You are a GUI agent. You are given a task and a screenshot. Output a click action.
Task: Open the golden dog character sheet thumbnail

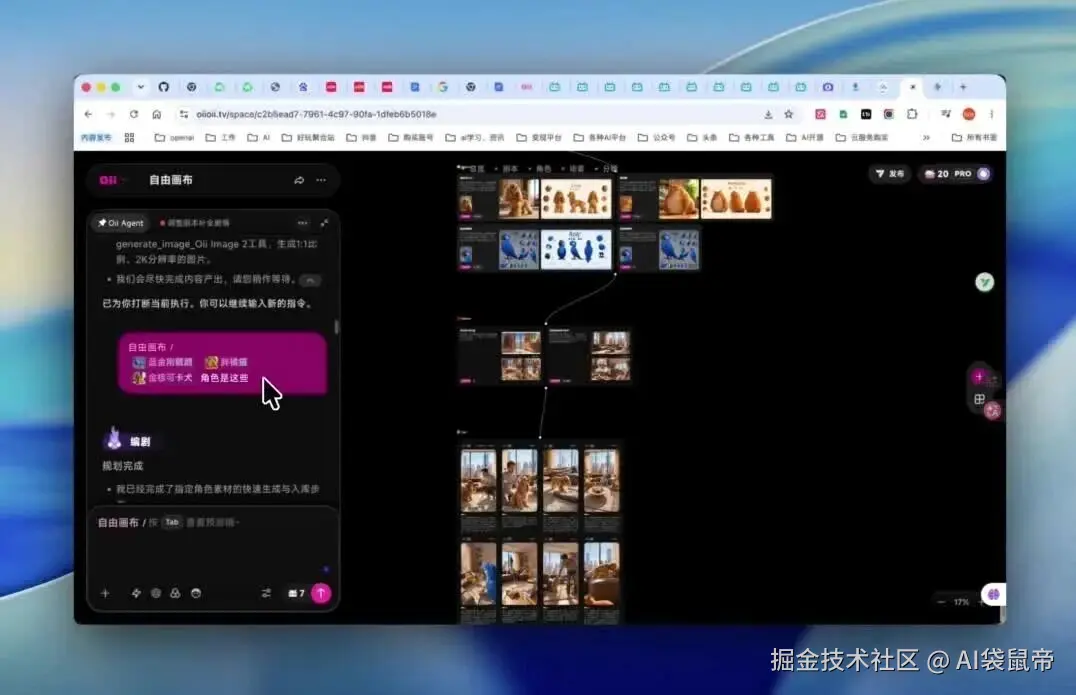576,199
